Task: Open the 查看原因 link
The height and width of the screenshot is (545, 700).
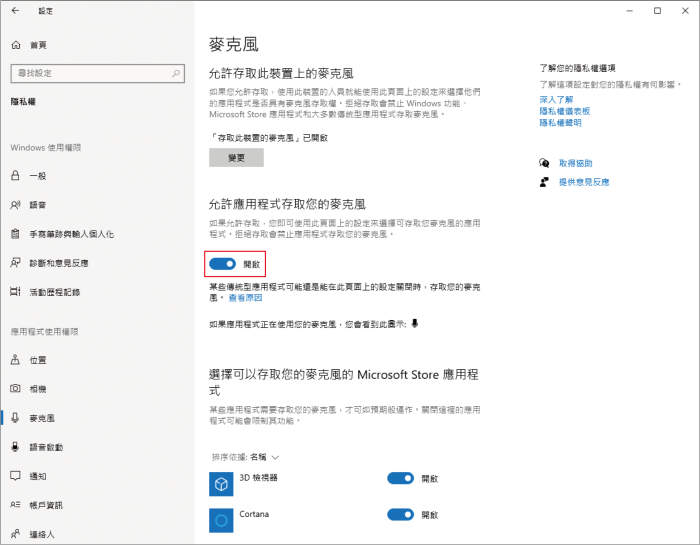Action: (x=245, y=298)
